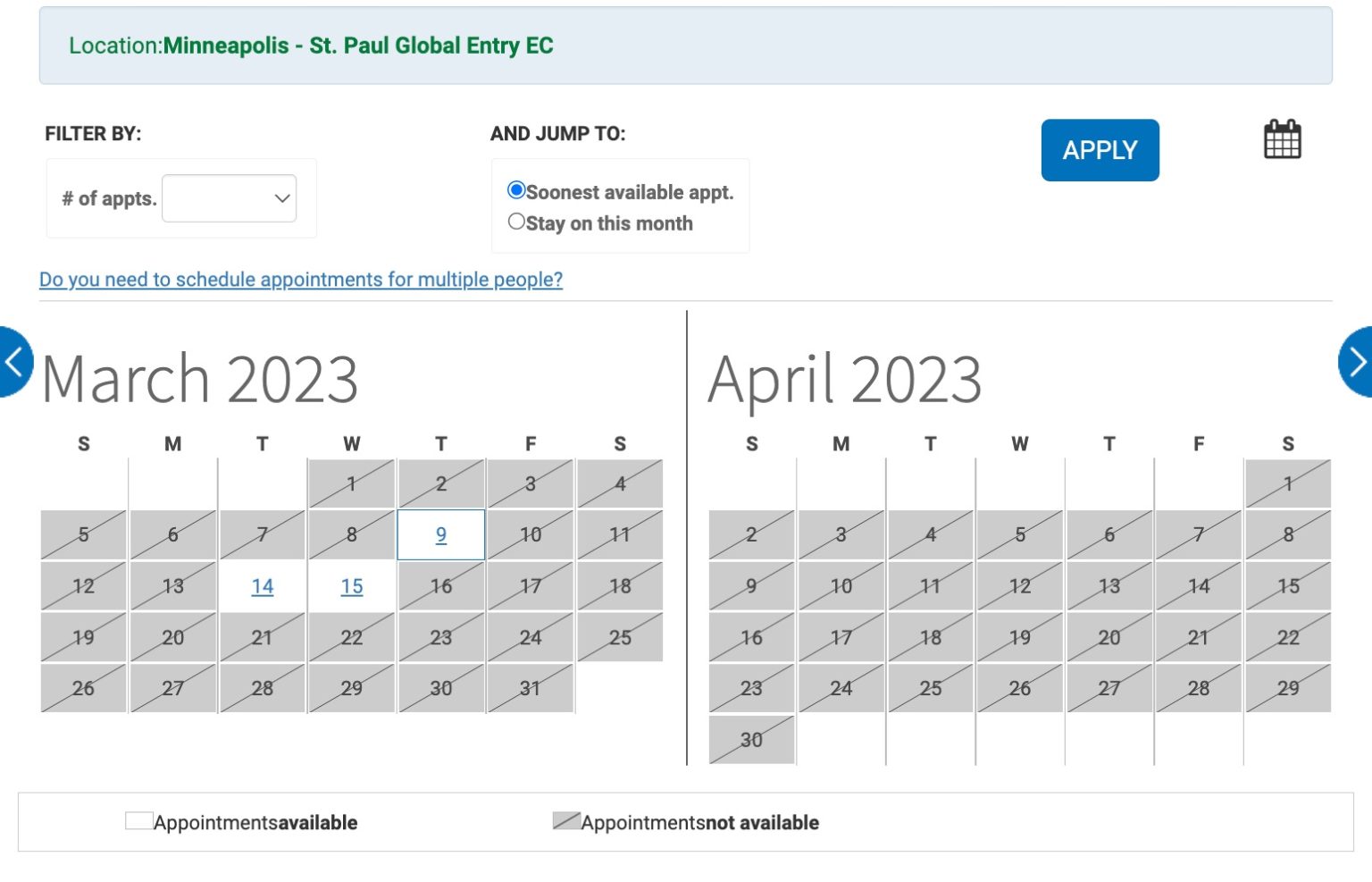Open the # of appts. dropdown
The image size is (1372, 882).
click(x=229, y=197)
